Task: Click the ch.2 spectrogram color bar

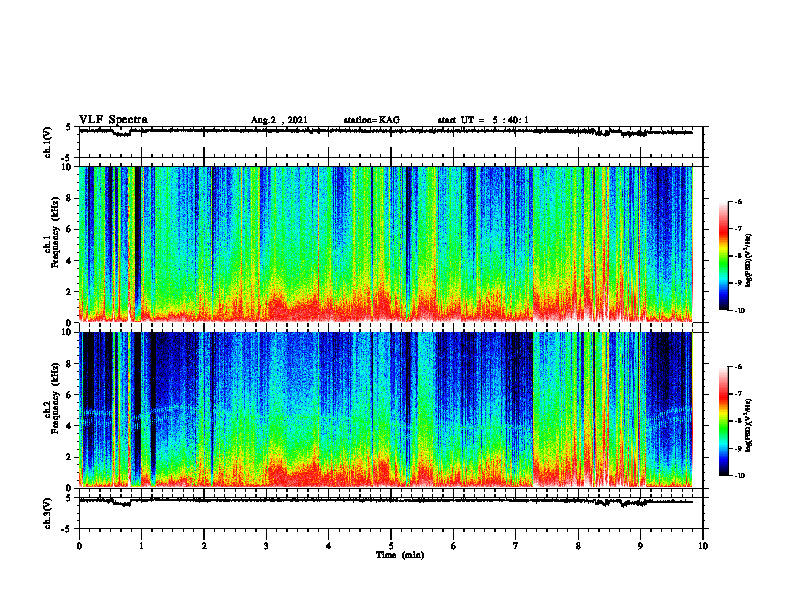Action: (723, 421)
